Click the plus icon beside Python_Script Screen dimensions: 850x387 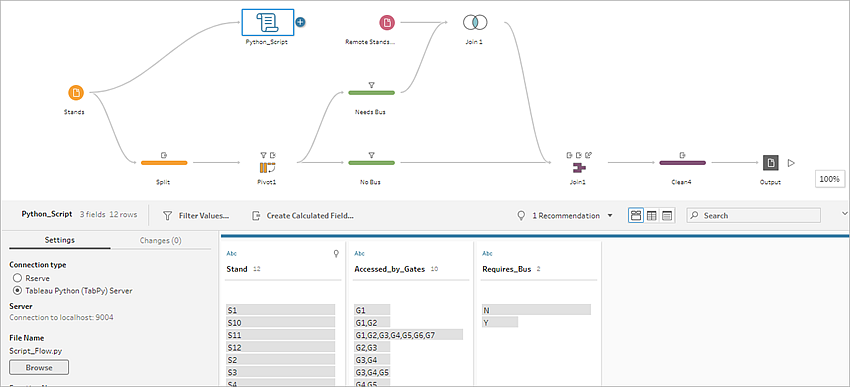pyautogui.click(x=301, y=22)
